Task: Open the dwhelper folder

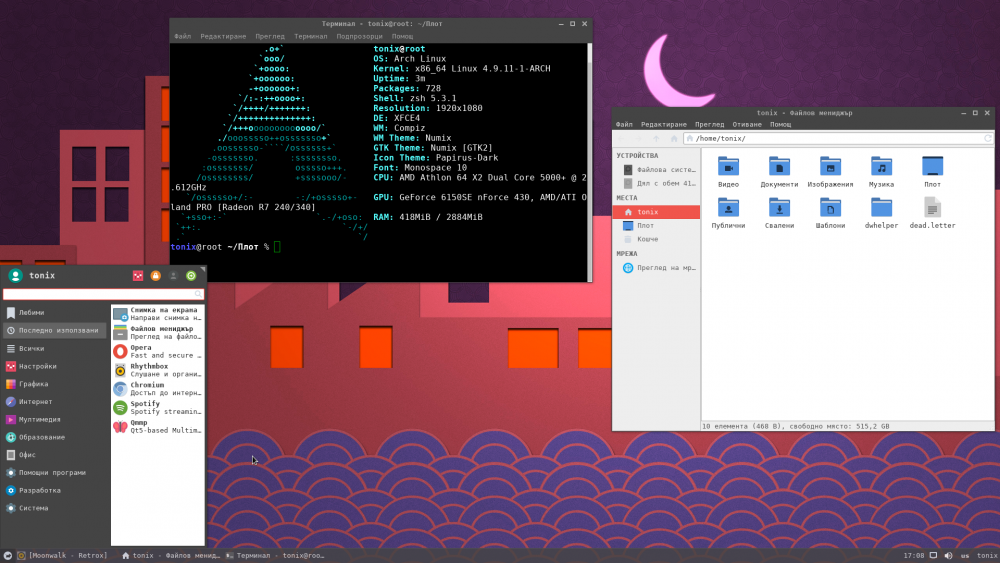Action: pyautogui.click(x=881, y=212)
